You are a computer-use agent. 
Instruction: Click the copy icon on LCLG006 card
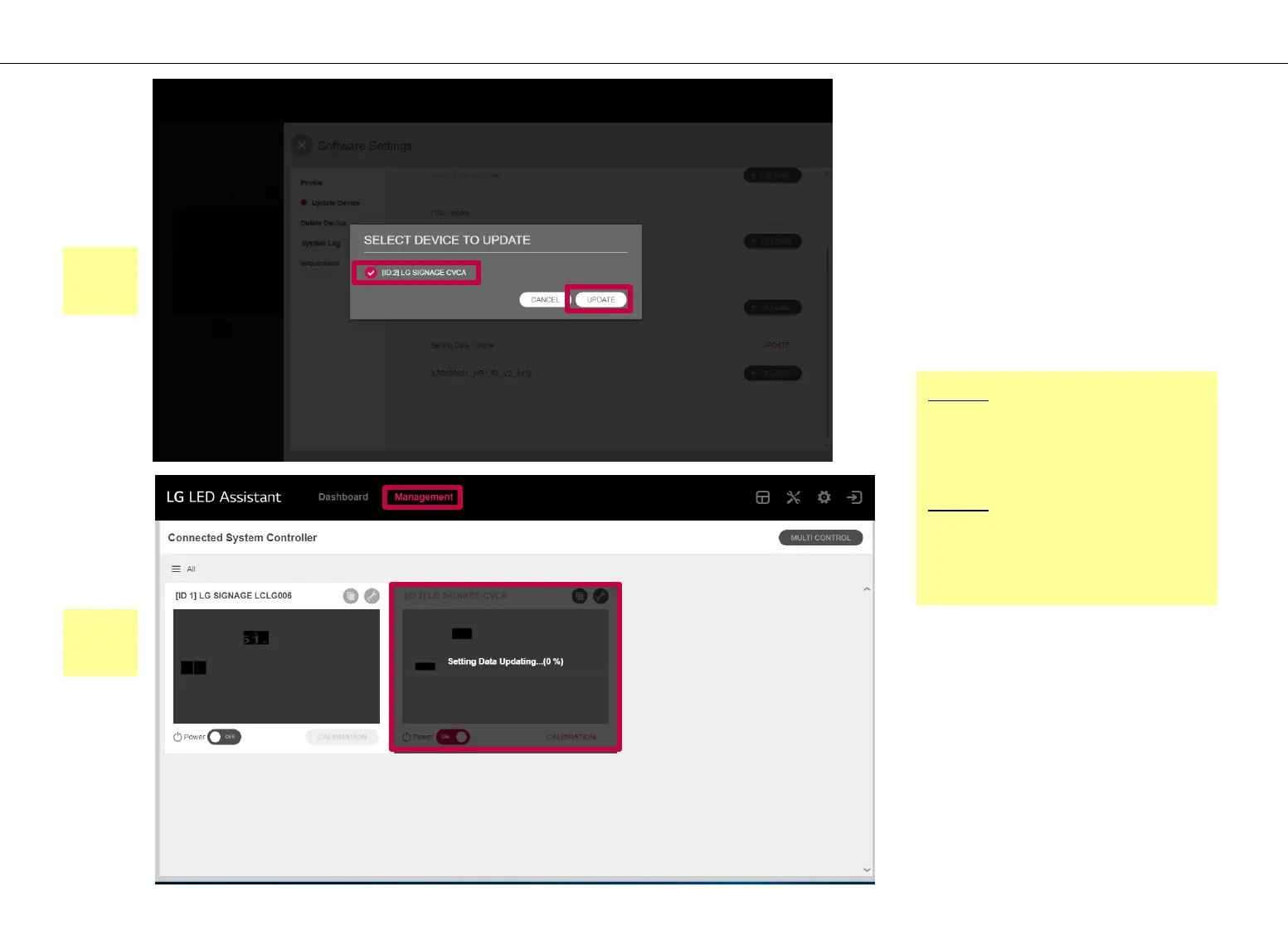pyautogui.click(x=351, y=596)
